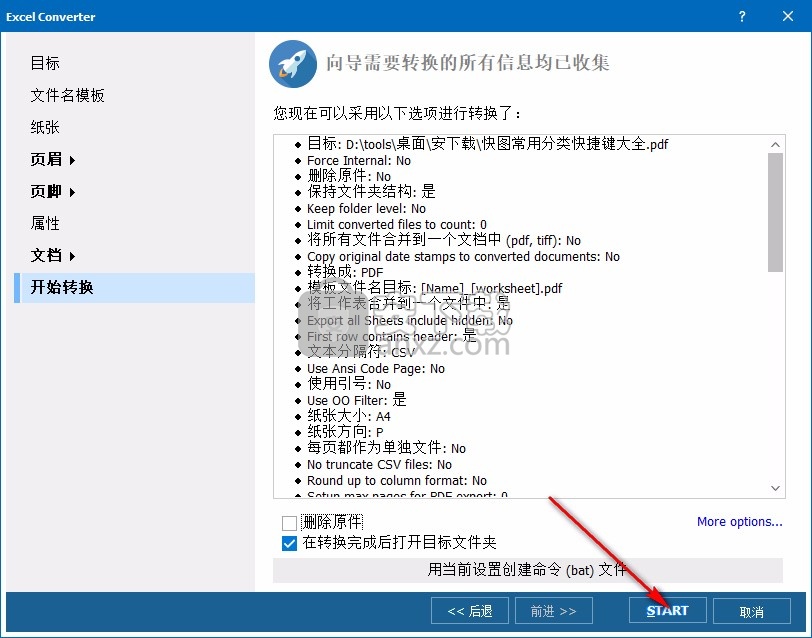Click the rocket wizard icon
This screenshot has height=638, width=812.
click(293, 65)
